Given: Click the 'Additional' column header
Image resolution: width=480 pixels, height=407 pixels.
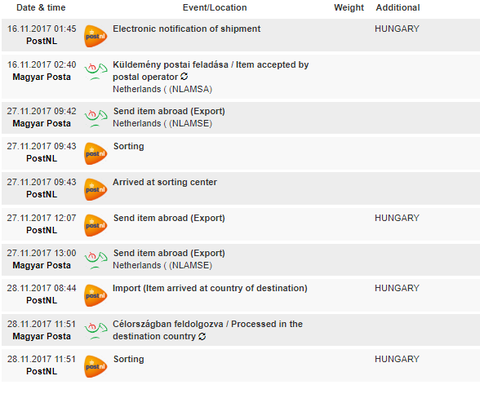Looking at the screenshot, I should coord(398,8).
